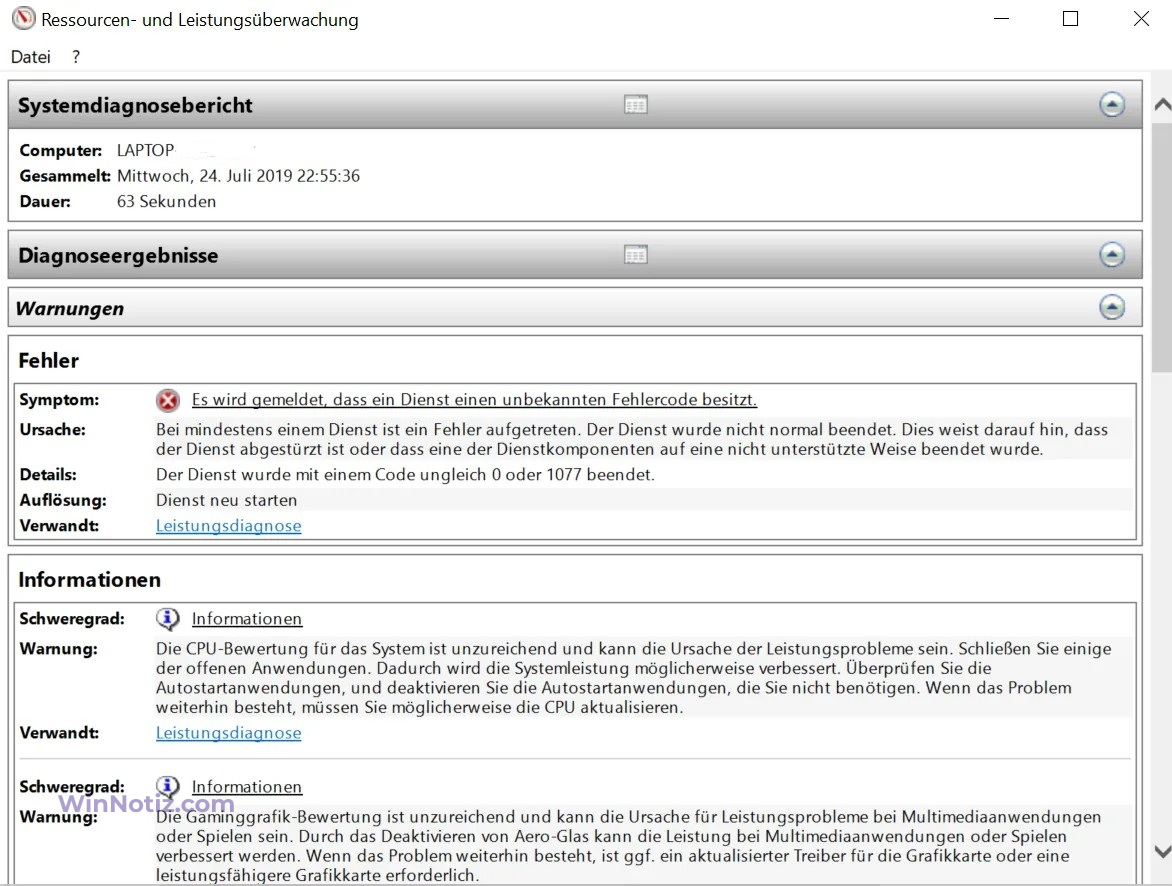This screenshot has height=886, width=1172.
Task: Click the vertical scrollbar thumb
Action: 1162,247
